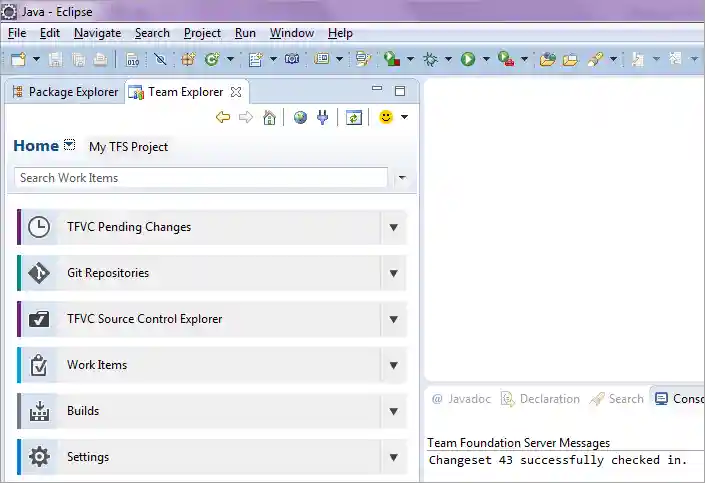
Task: Click the camera-shaped toolbar icon
Action: click(292, 59)
